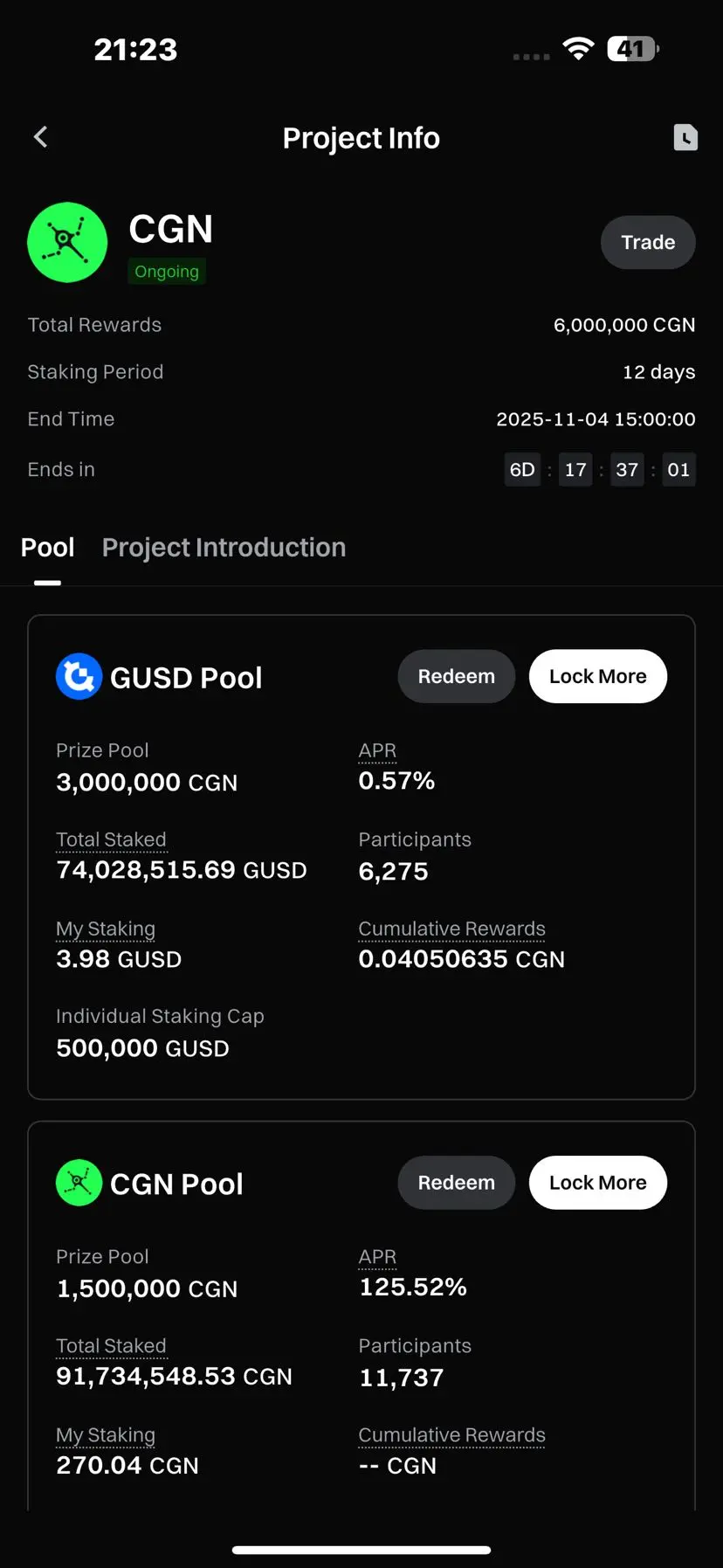Redeem from the CGN Pool
The width and height of the screenshot is (723, 1568).
coord(456,1183)
